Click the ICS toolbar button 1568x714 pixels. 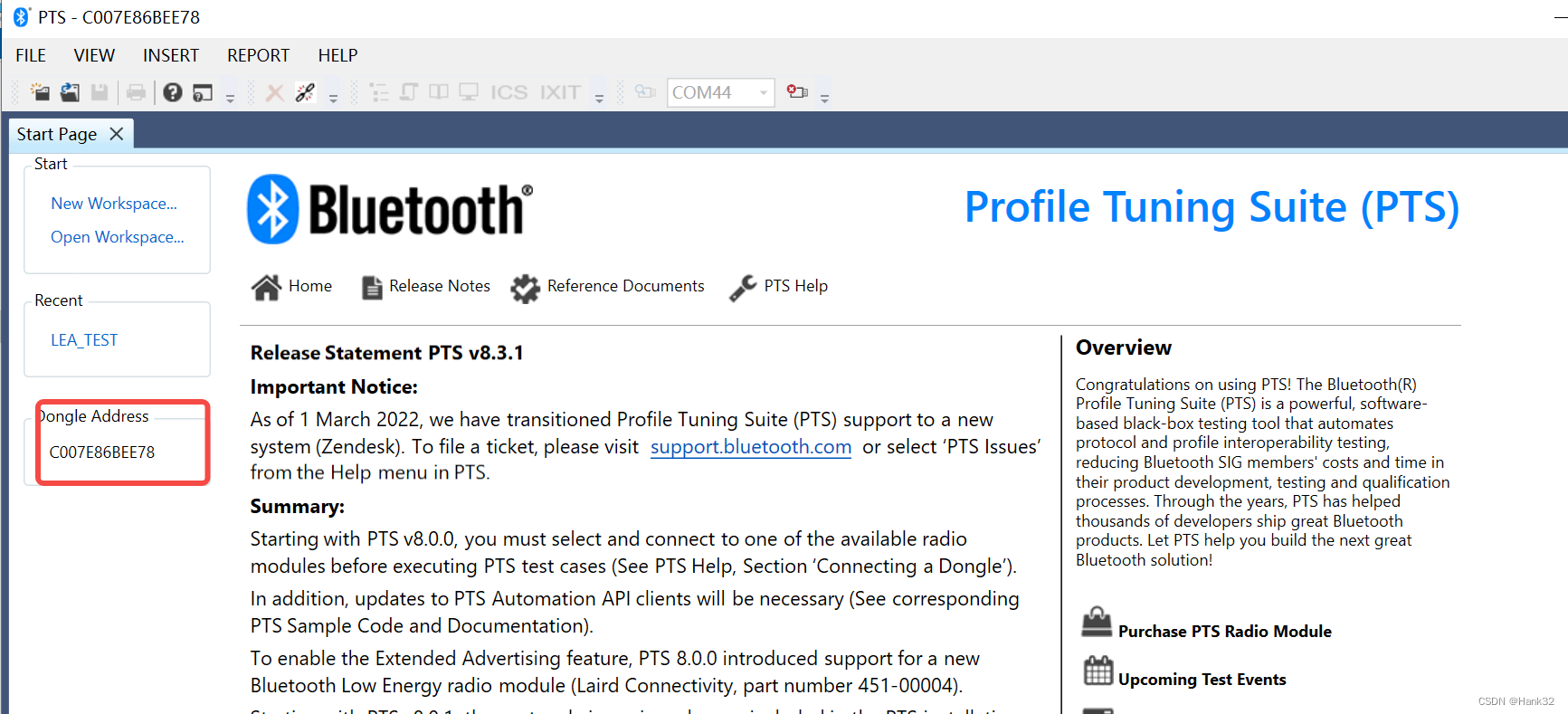(x=508, y=92)
